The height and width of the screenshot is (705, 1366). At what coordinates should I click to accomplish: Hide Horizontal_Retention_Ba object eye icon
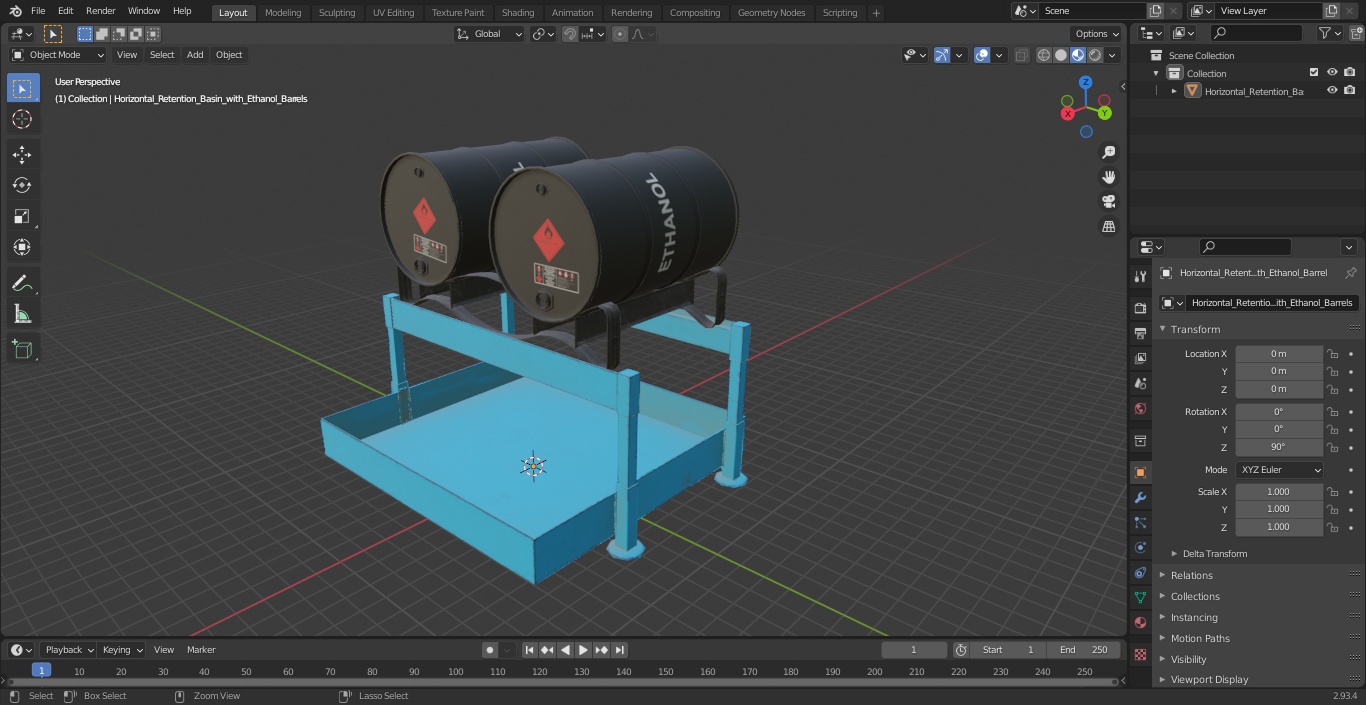coord(1332,91)
